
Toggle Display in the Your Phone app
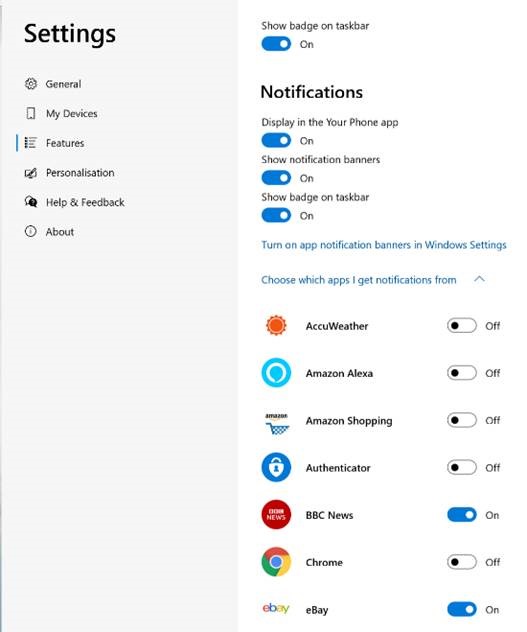pos(276,140)
